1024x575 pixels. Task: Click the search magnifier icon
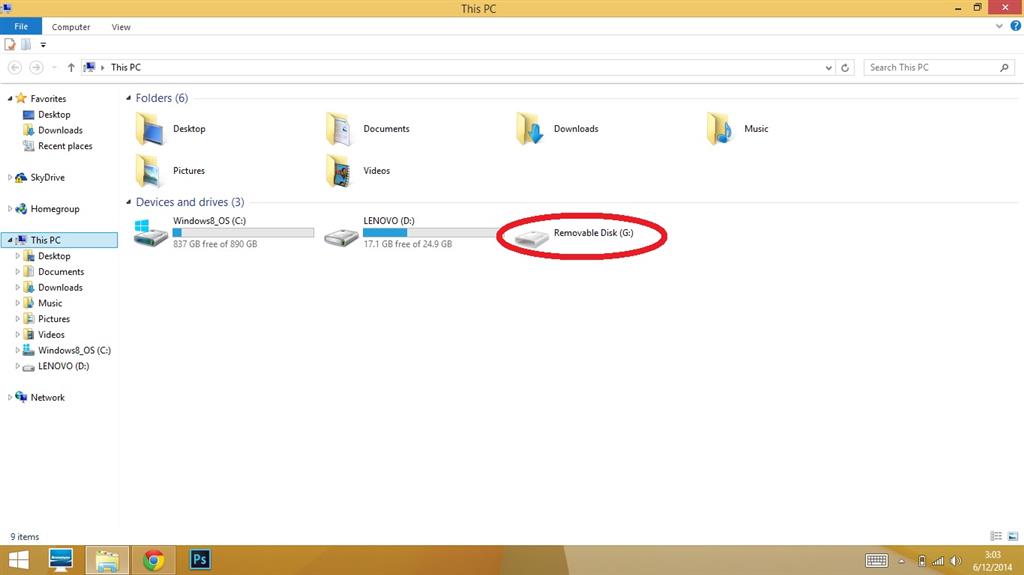[1004, 67]
